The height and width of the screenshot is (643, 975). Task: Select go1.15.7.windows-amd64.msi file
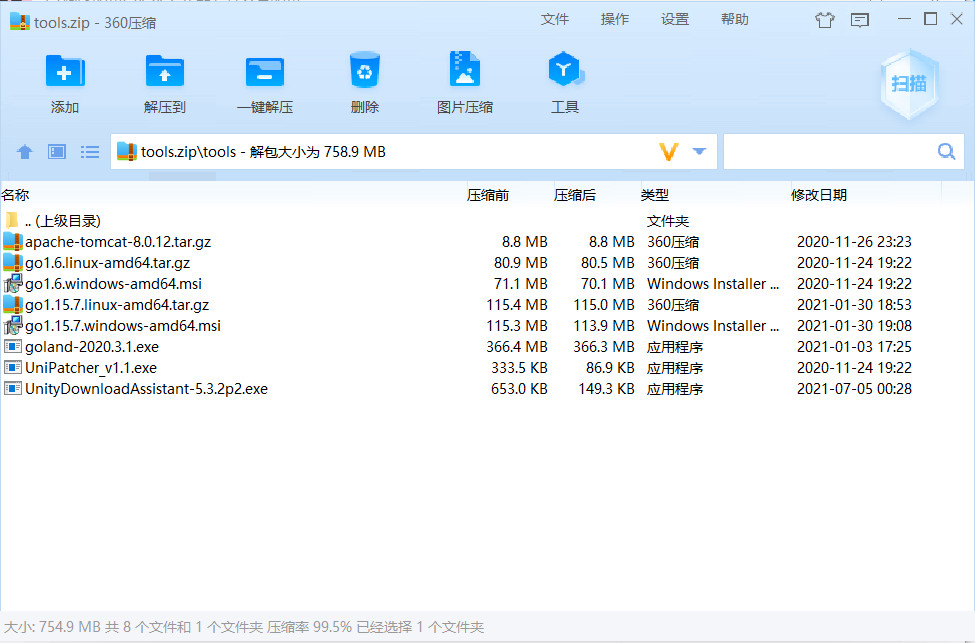point(488,326)
